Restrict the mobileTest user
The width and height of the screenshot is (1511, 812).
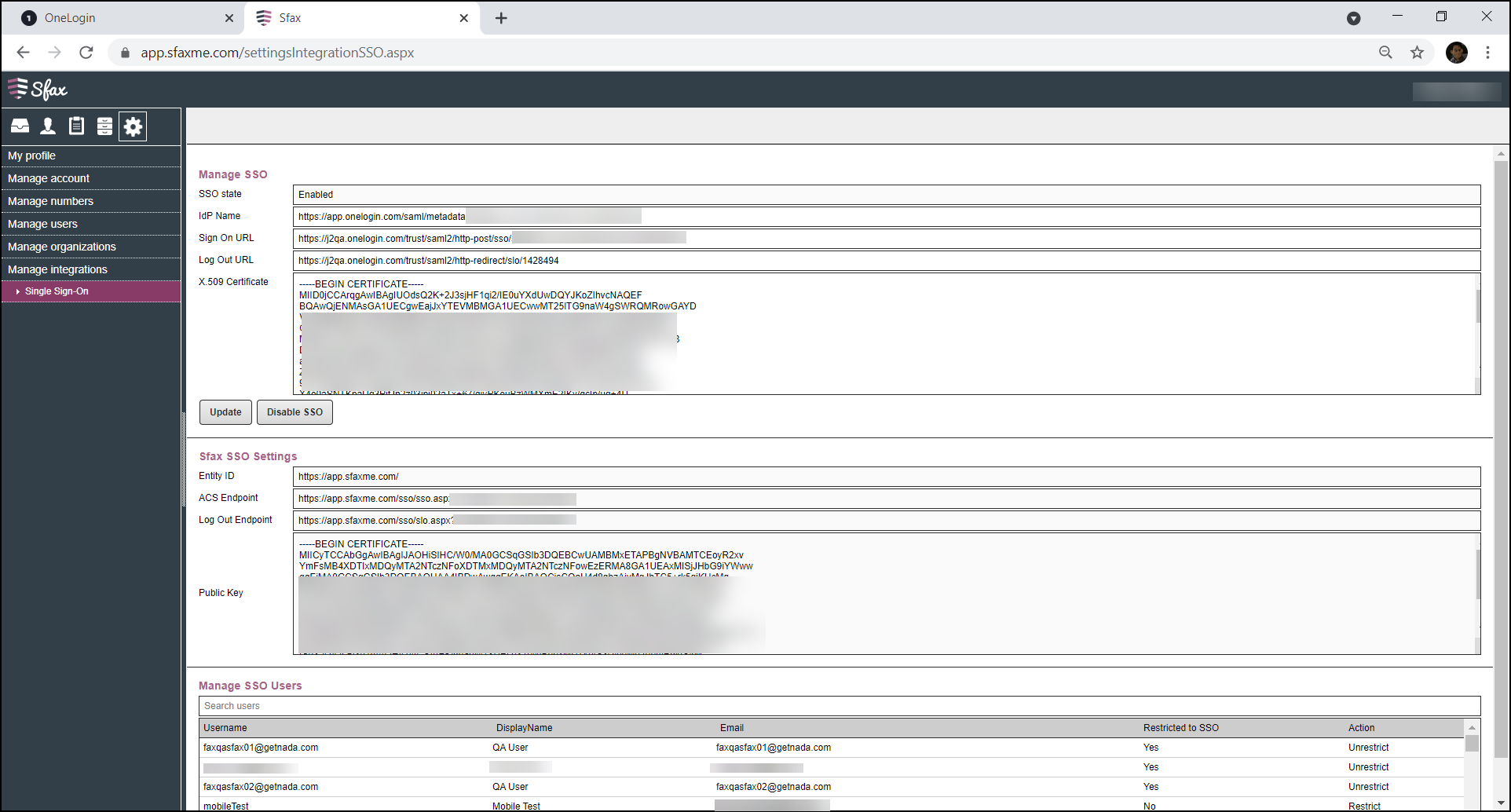click(x=1364, y=807)
